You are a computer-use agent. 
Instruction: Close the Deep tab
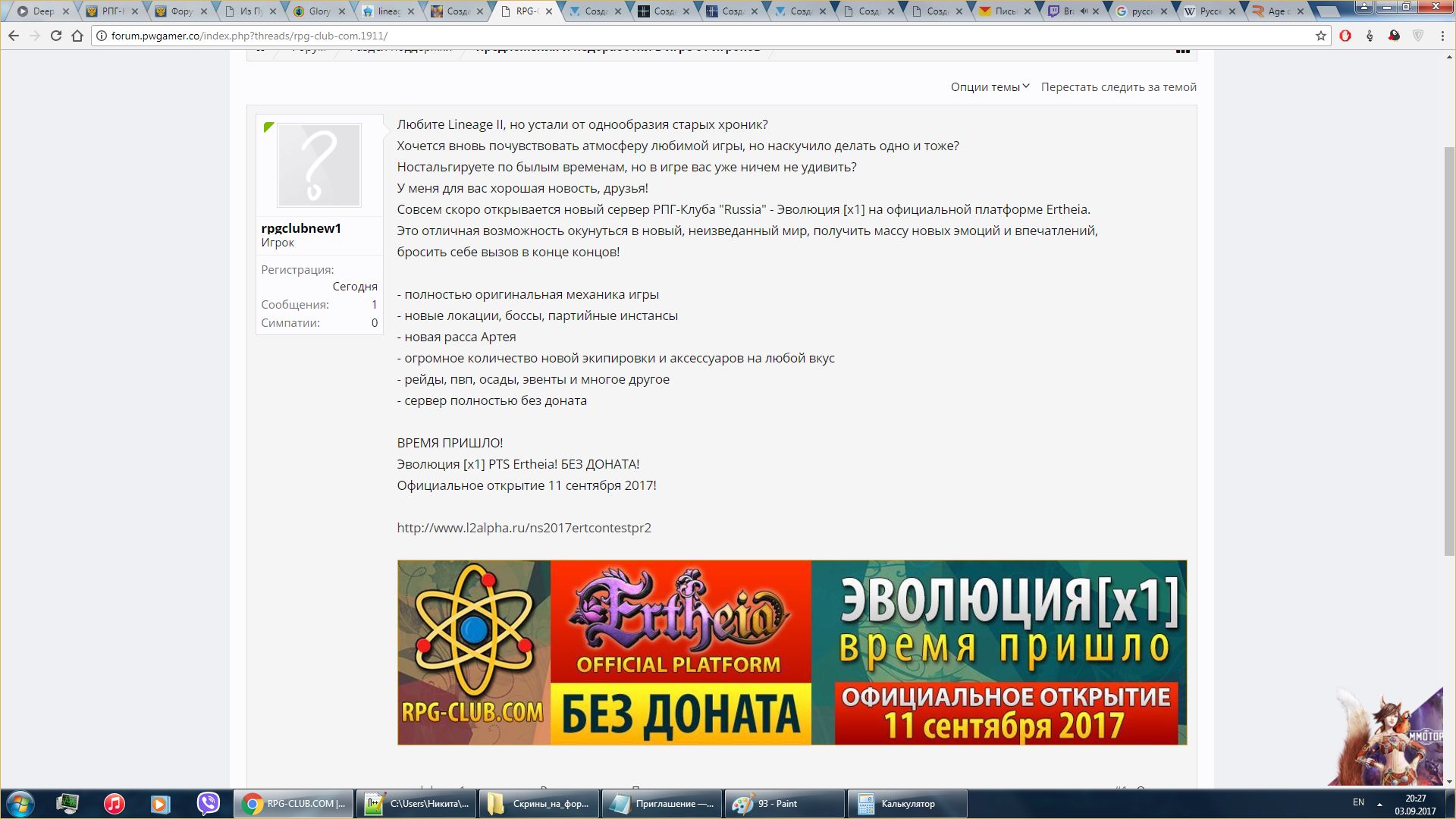[65, 11]
